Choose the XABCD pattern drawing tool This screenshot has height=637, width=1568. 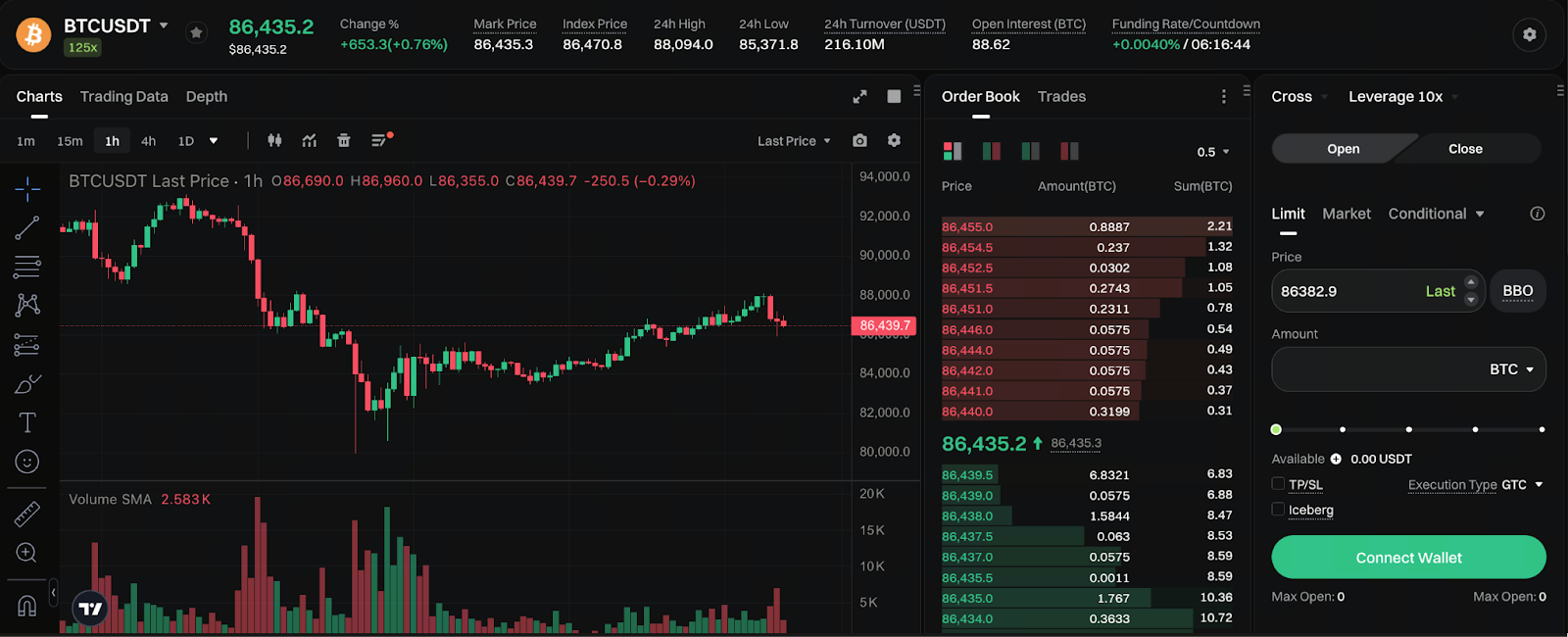tap(27, 305)
